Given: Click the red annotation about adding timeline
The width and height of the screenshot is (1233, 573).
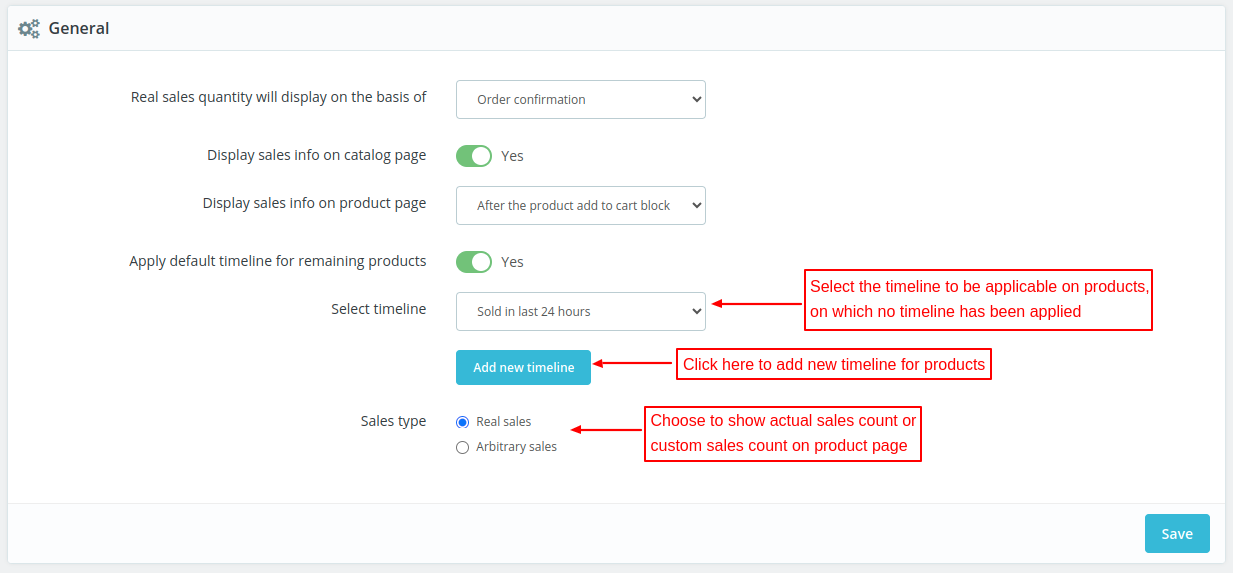Looking at the screenshot, I should pyautogui.click(x=834, y=364).
